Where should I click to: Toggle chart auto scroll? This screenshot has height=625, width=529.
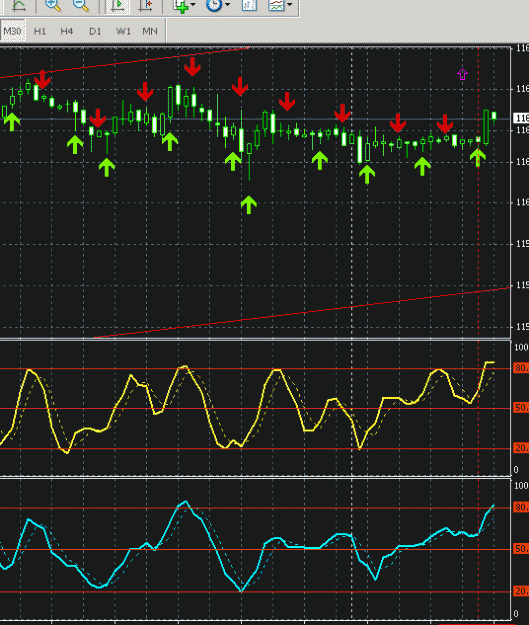tap(117, 6)
